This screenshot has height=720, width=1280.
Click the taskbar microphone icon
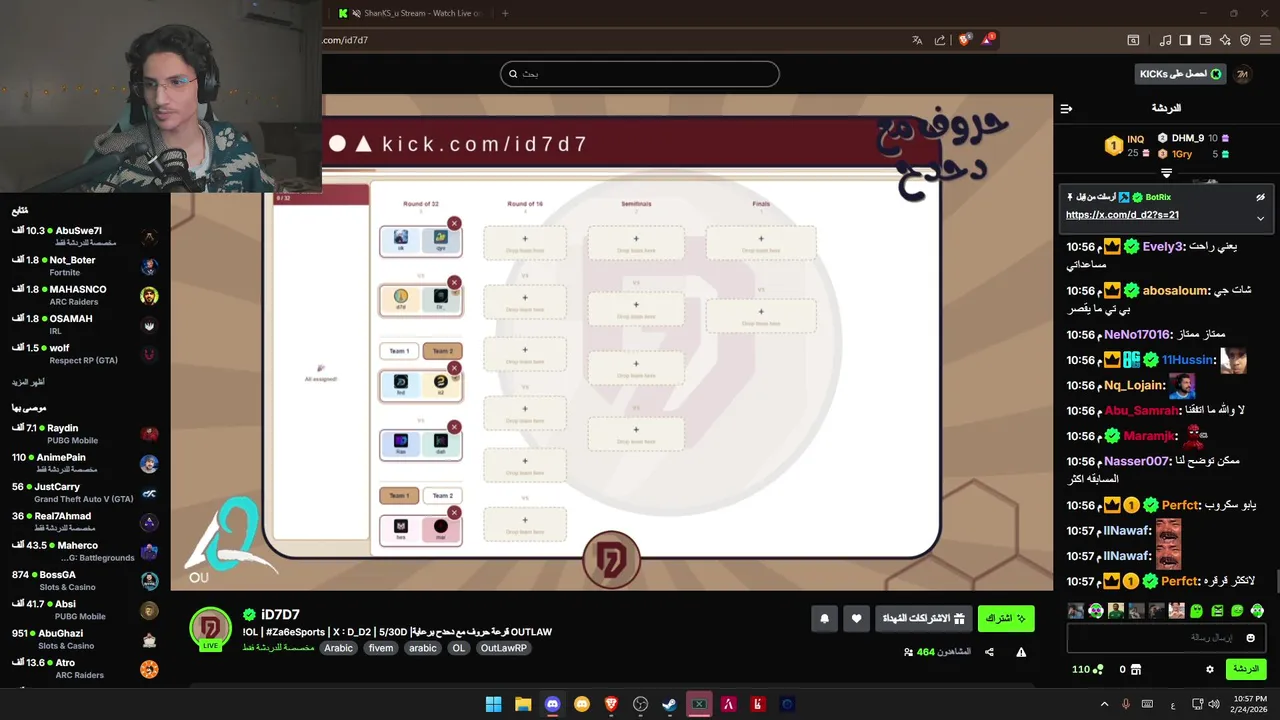1126,704
